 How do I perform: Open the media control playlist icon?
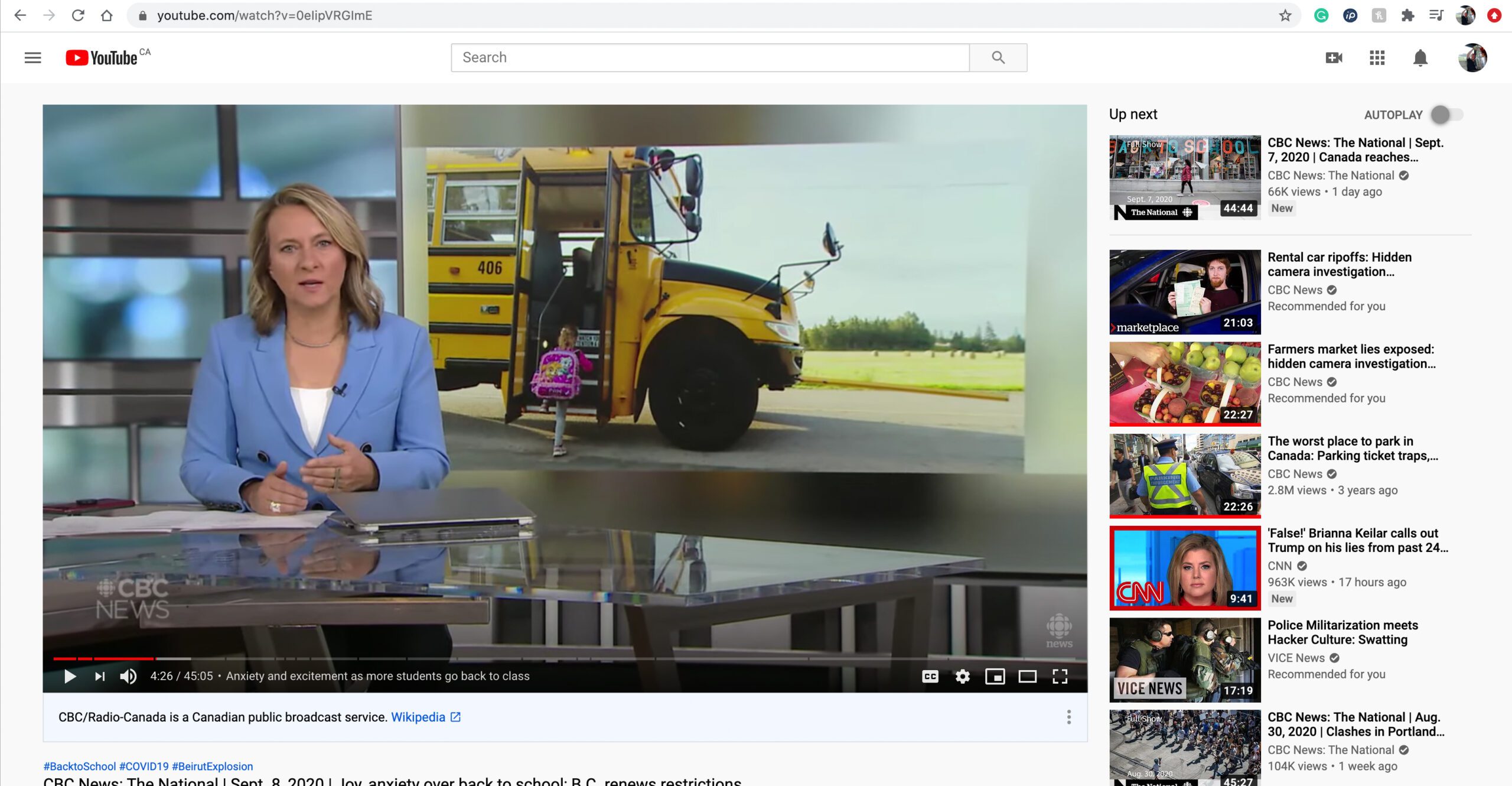pyautogui.click(x=1436, y=15)
